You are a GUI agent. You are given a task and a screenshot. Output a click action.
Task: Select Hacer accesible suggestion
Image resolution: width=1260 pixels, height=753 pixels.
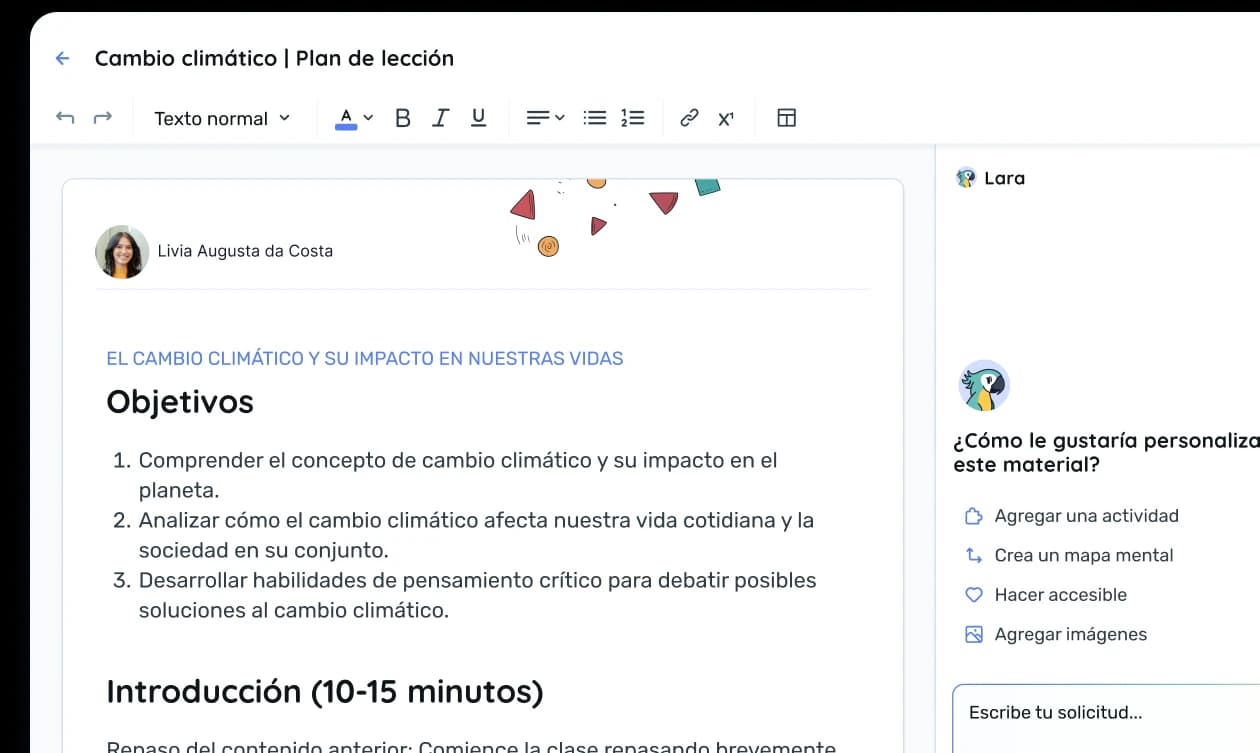pyautogui.click(x=1045, y=595)
